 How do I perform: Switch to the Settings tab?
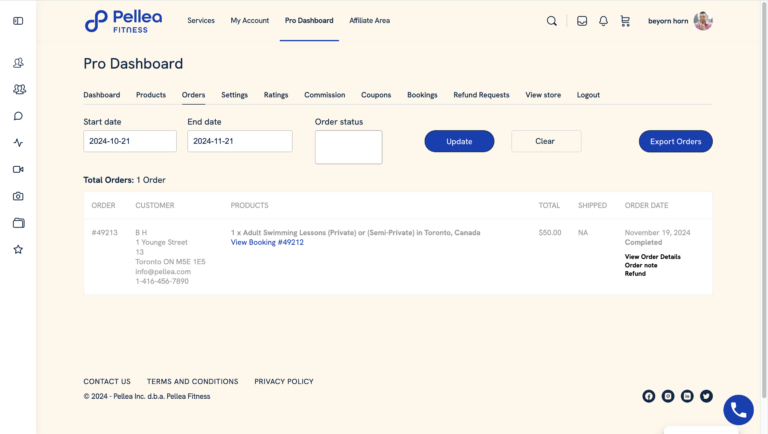[234, 95]
